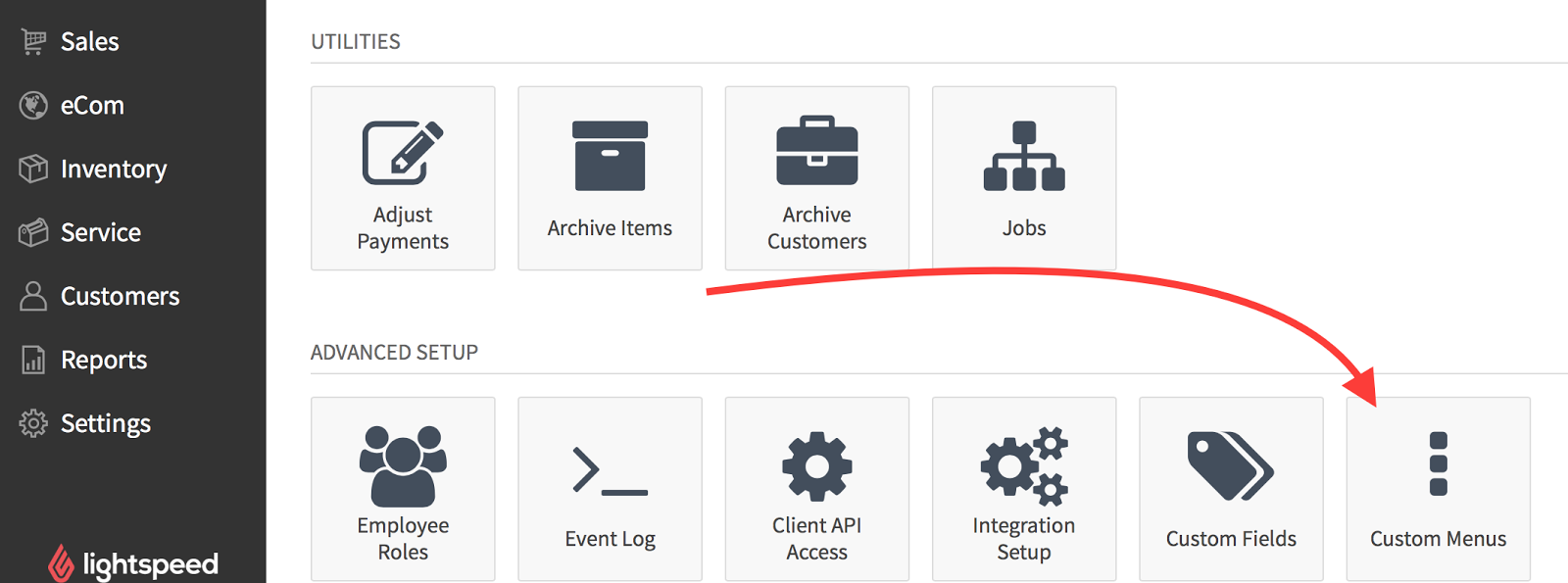Open the Sales cart icon in sidebar
This screenshot has width=1568, height=583.
tap(33, 41)
